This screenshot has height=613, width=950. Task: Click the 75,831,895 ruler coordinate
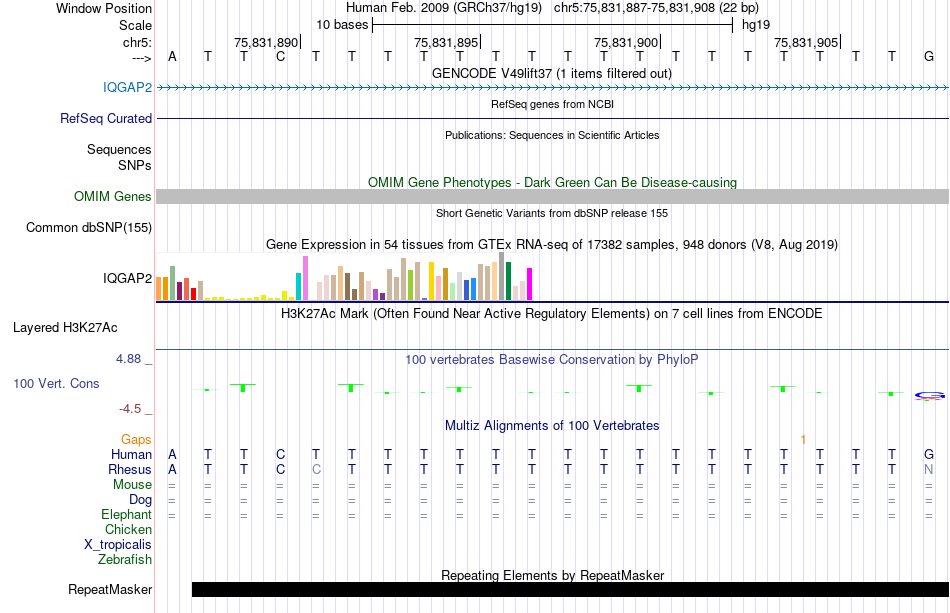coord(446,42)
